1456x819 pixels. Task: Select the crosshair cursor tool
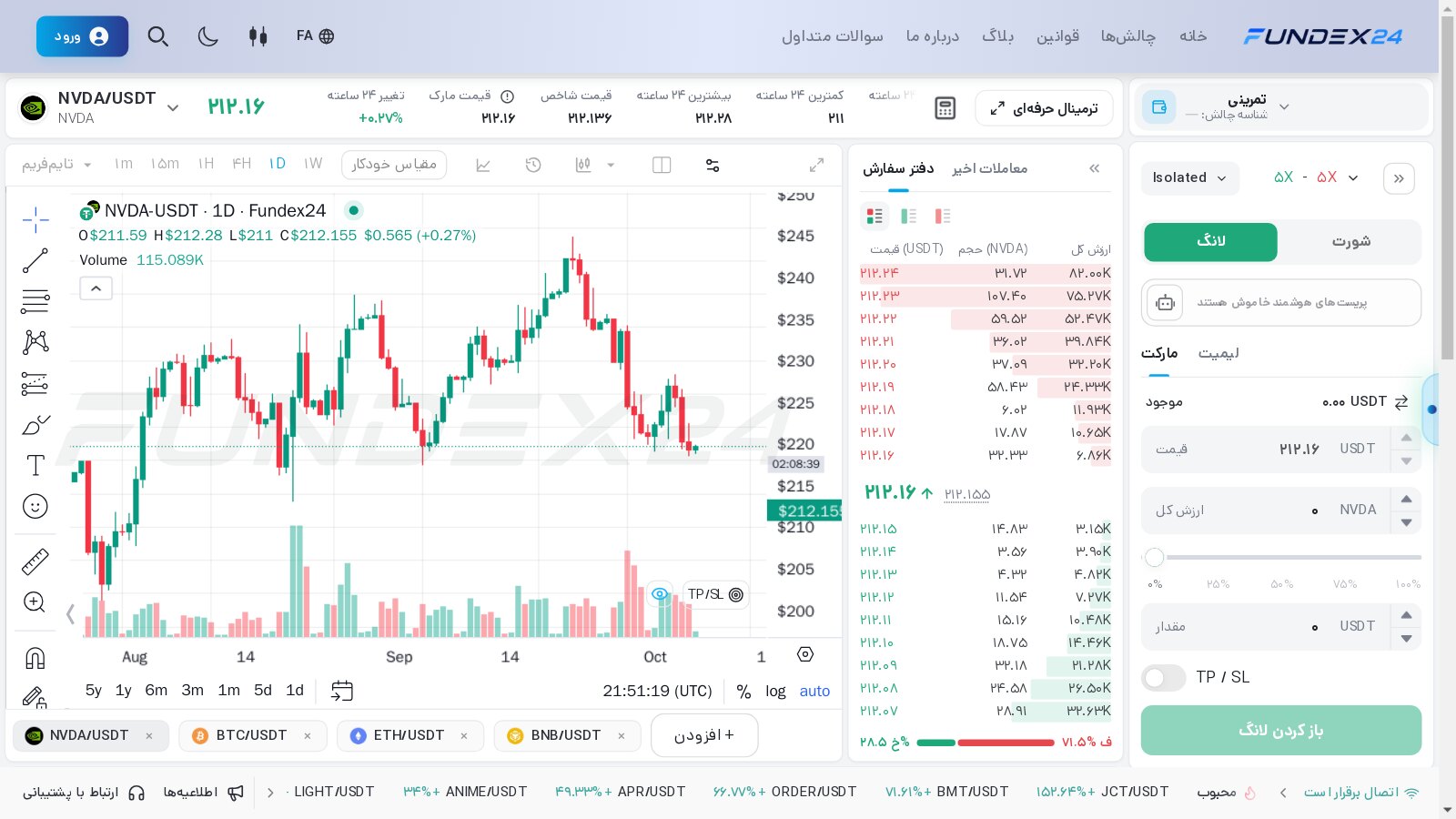tap(35, 219)
